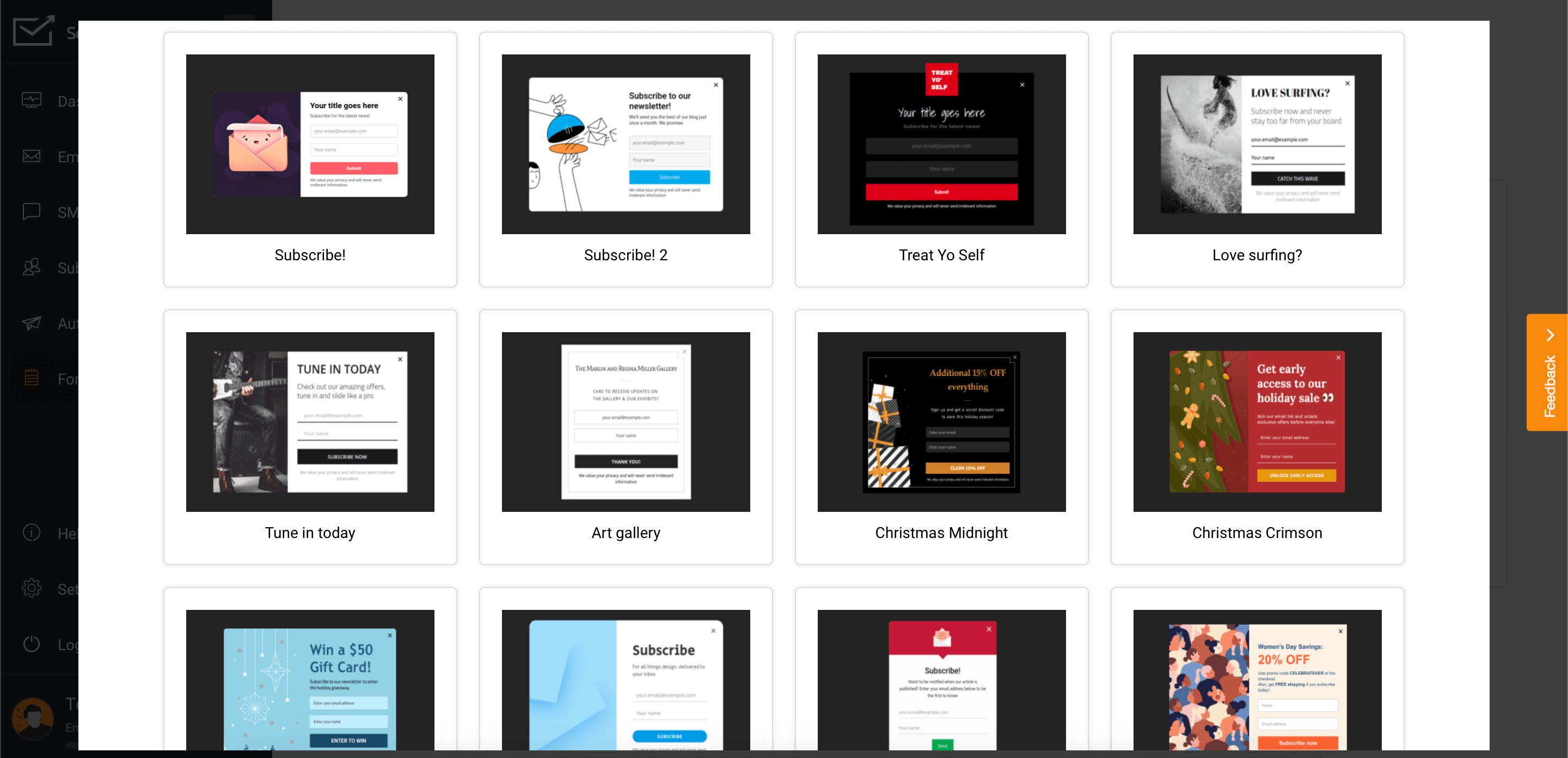Click the envelope logo in sidebar header
The image size is (1568, 758).
pos(33,30)
